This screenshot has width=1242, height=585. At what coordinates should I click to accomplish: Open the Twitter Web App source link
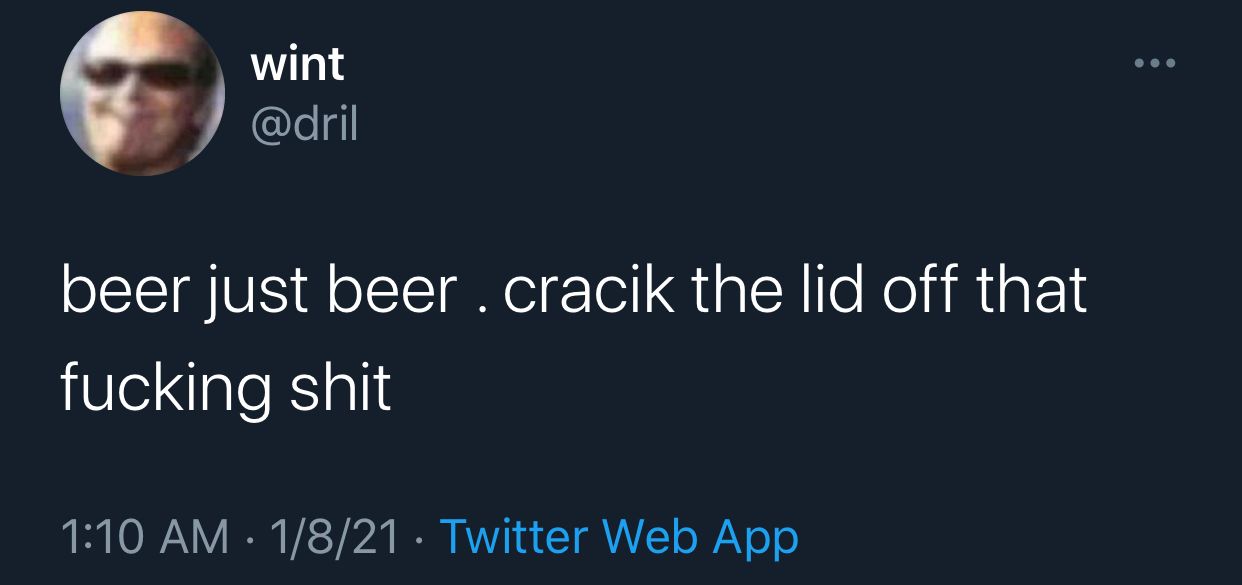tap(620, 537)
